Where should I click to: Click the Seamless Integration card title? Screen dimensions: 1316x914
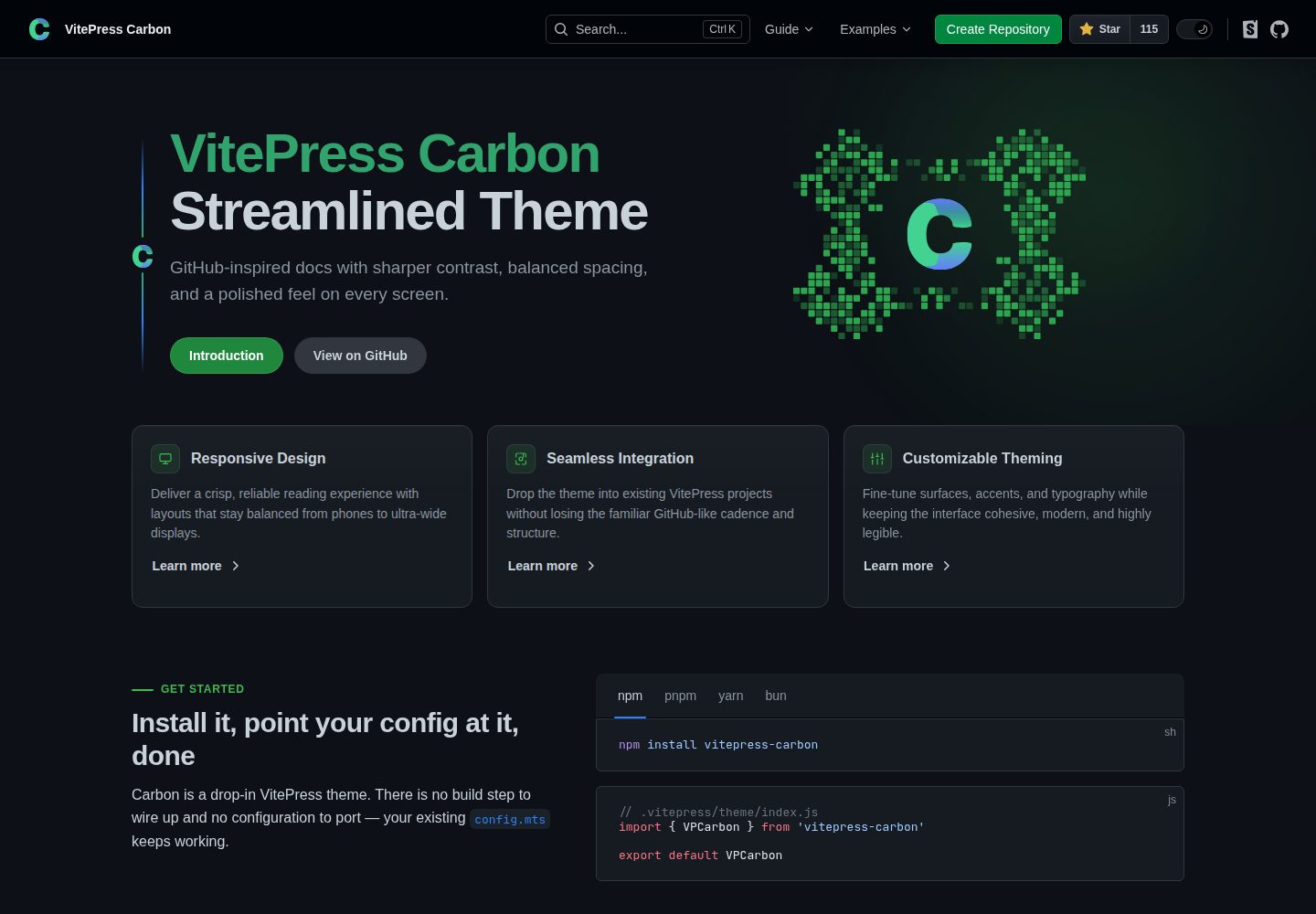[620, 459]
